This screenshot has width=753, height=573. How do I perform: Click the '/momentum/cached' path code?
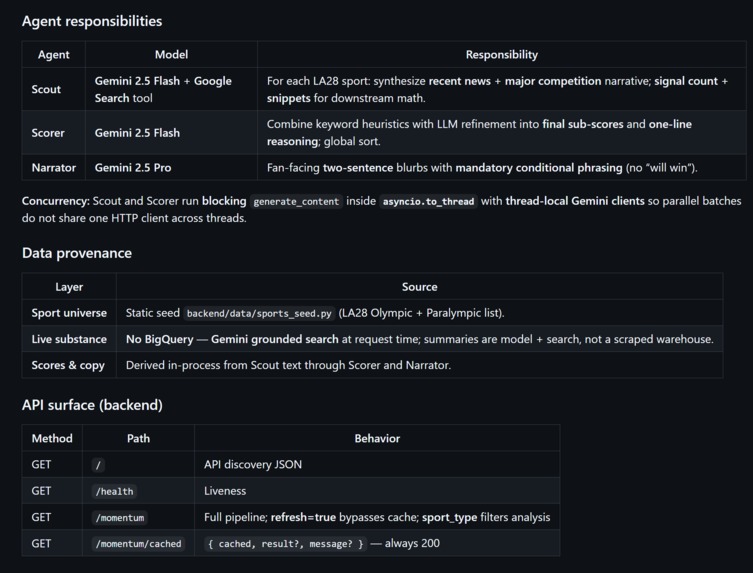(138, 544)
